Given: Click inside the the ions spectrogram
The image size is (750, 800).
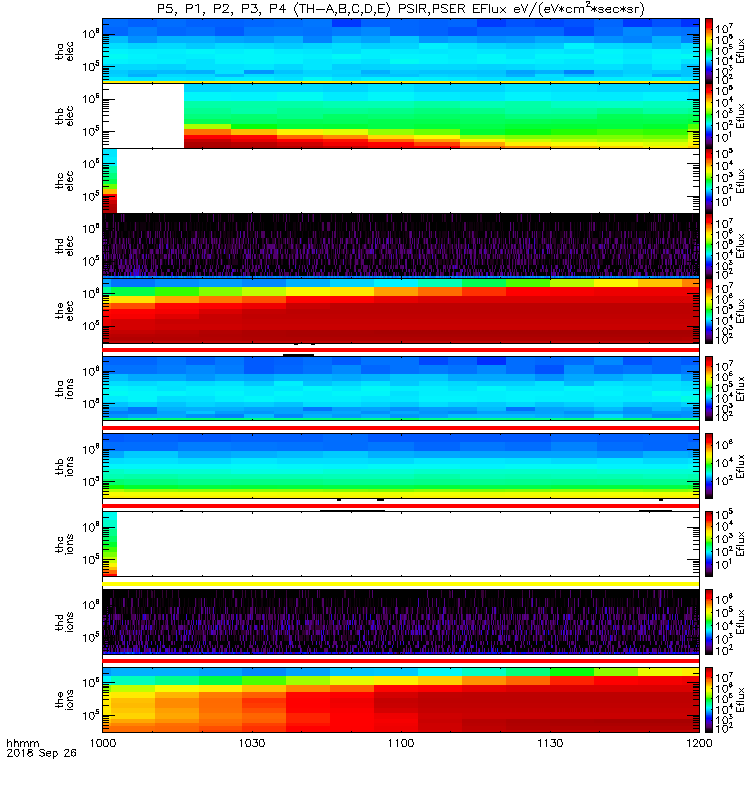Looking at the screenshot, I should 401,699.
